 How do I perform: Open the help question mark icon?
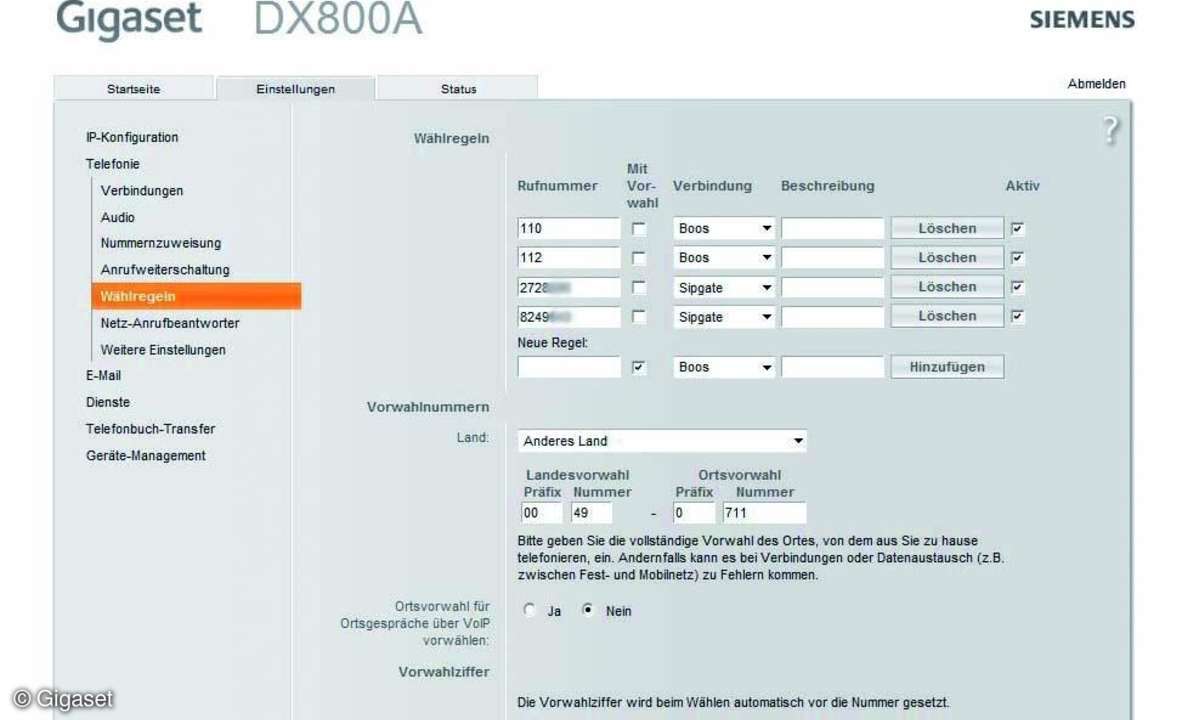1110,130
